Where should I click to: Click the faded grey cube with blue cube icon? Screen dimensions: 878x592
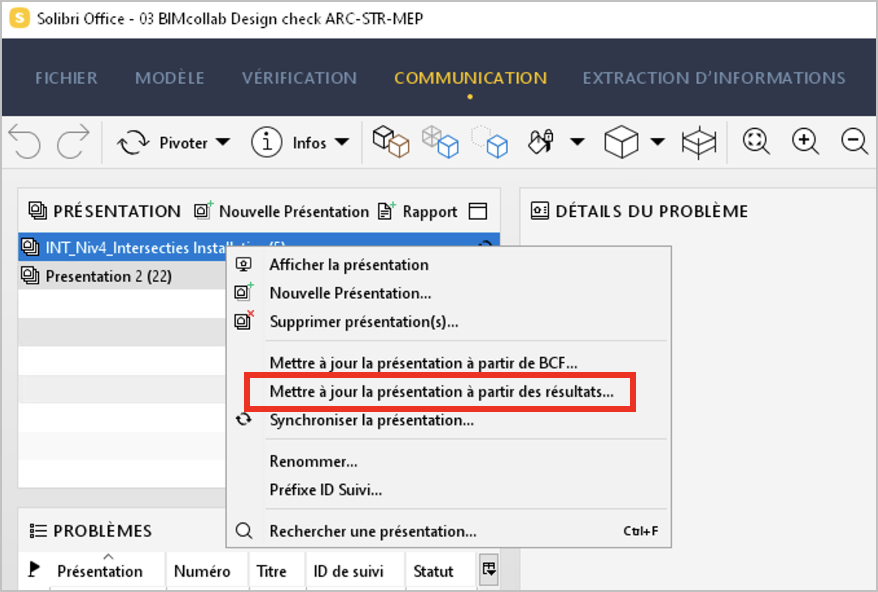pos(440,142)
